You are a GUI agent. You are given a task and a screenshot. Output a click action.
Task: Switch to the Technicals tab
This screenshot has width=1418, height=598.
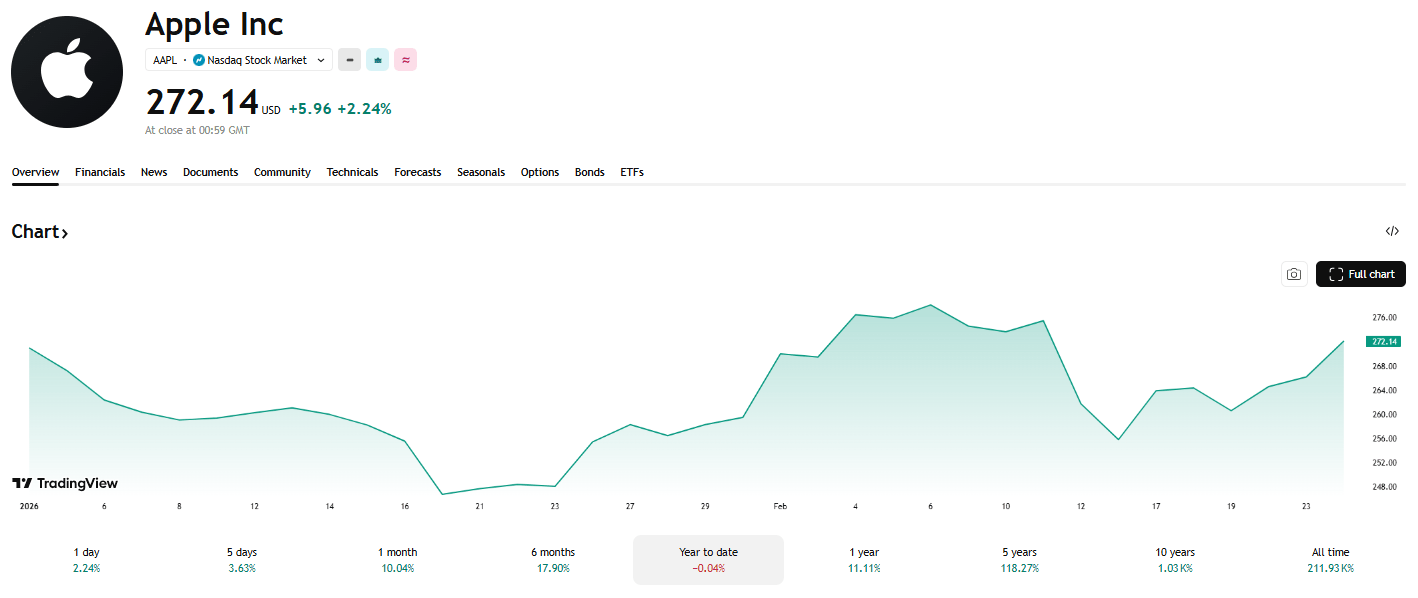click(352, 172)
